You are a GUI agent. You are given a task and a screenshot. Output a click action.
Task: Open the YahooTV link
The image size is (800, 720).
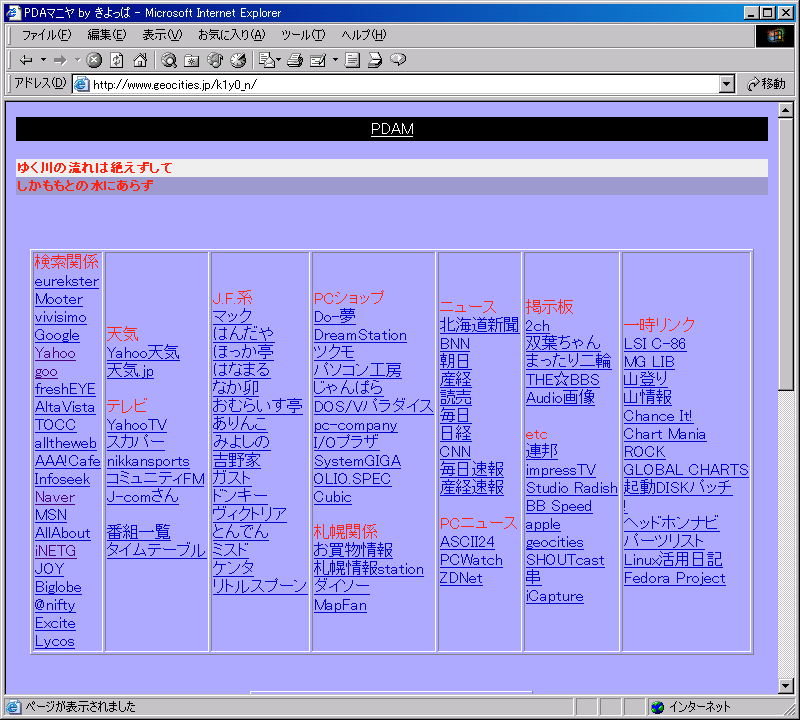[x=137, y=425]
